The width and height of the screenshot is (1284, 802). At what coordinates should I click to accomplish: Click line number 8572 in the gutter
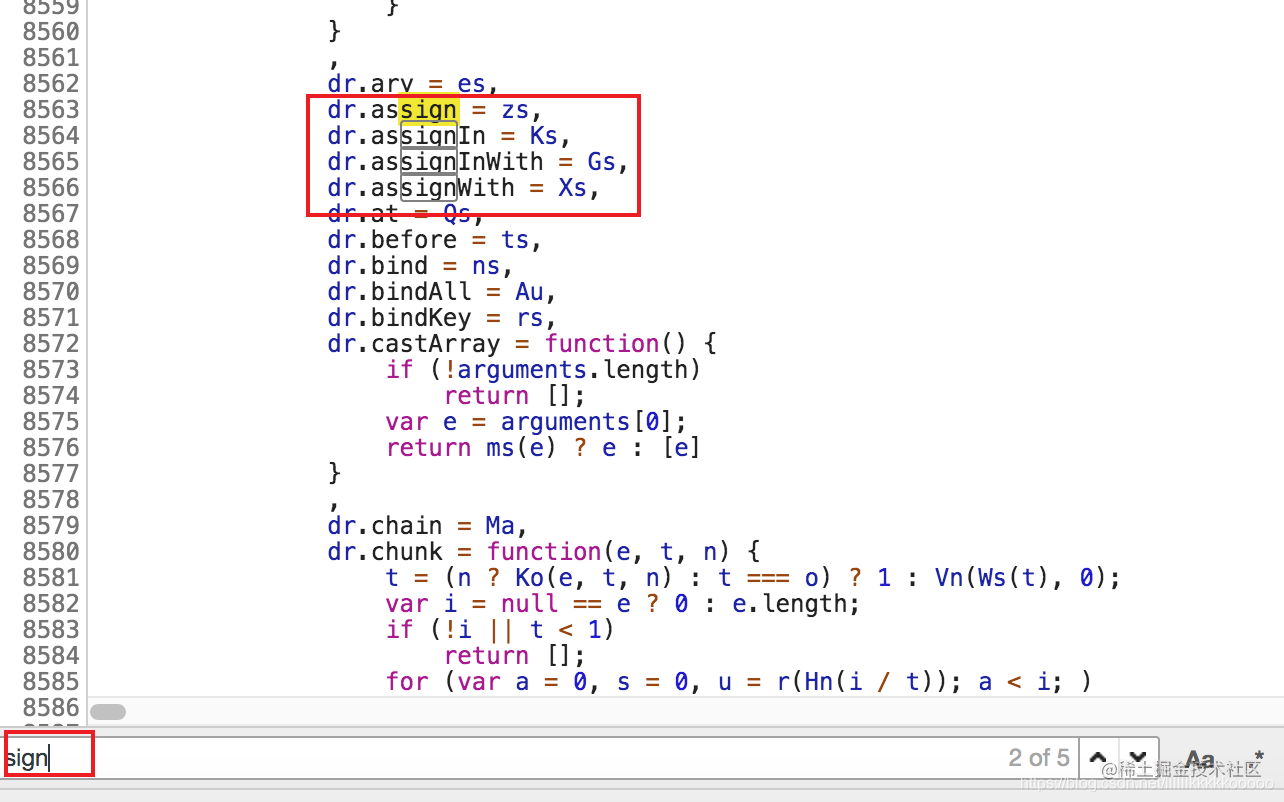coord(50,344)
